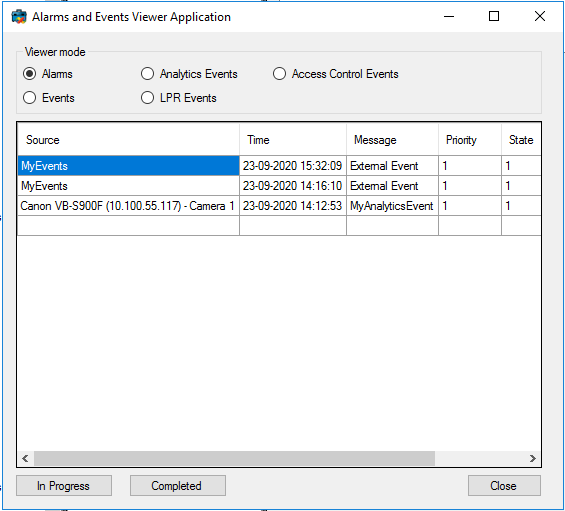Maximize the Alarms and Events Viewer window
Viewport: 565px width, 511px height.
[494, 17]
